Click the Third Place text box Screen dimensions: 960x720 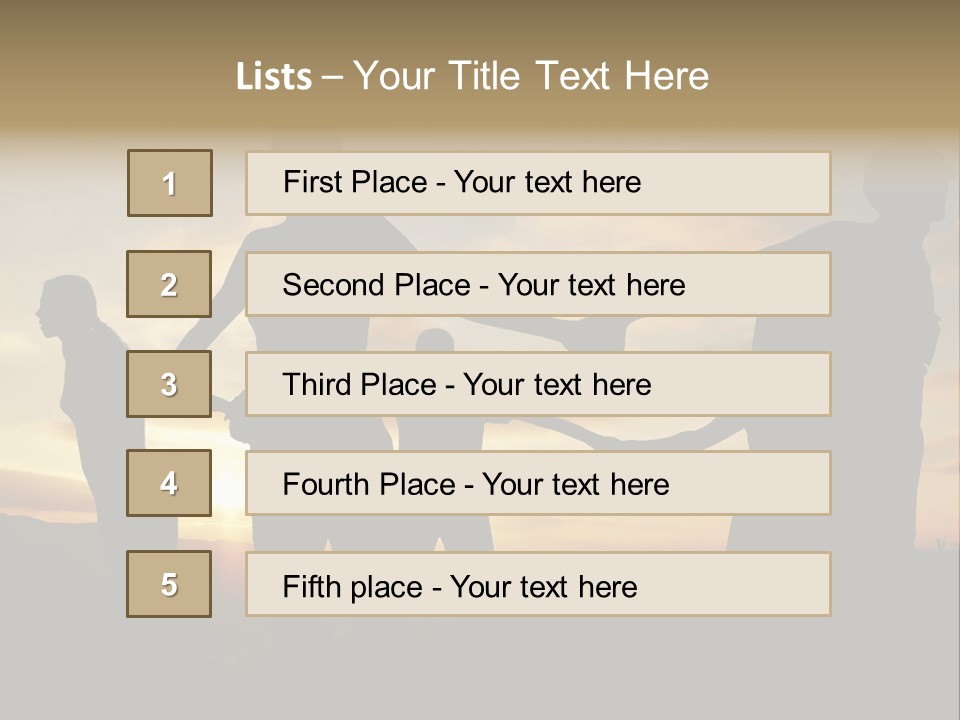538,384
